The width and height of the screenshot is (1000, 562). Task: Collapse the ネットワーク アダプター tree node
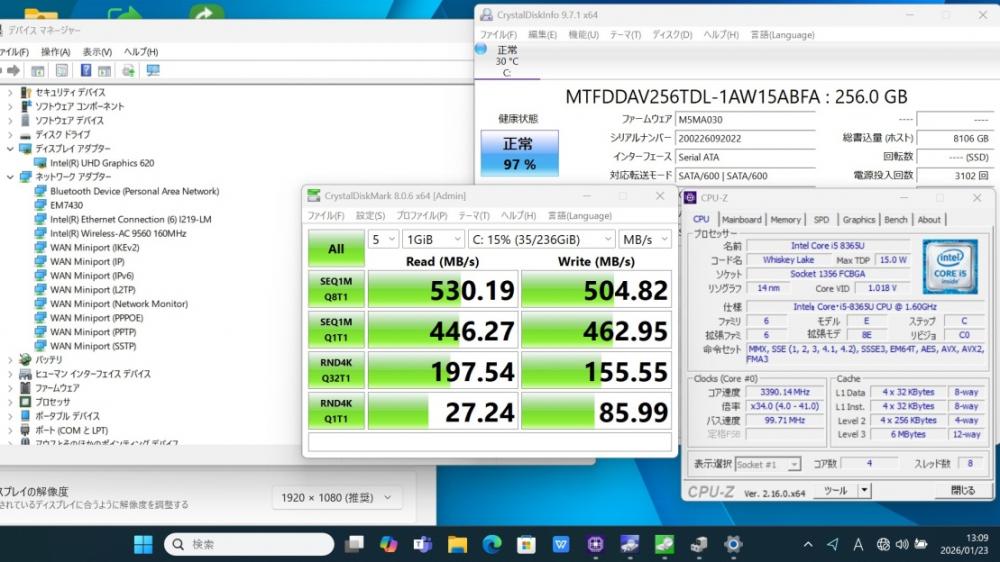tap(10, 177)
